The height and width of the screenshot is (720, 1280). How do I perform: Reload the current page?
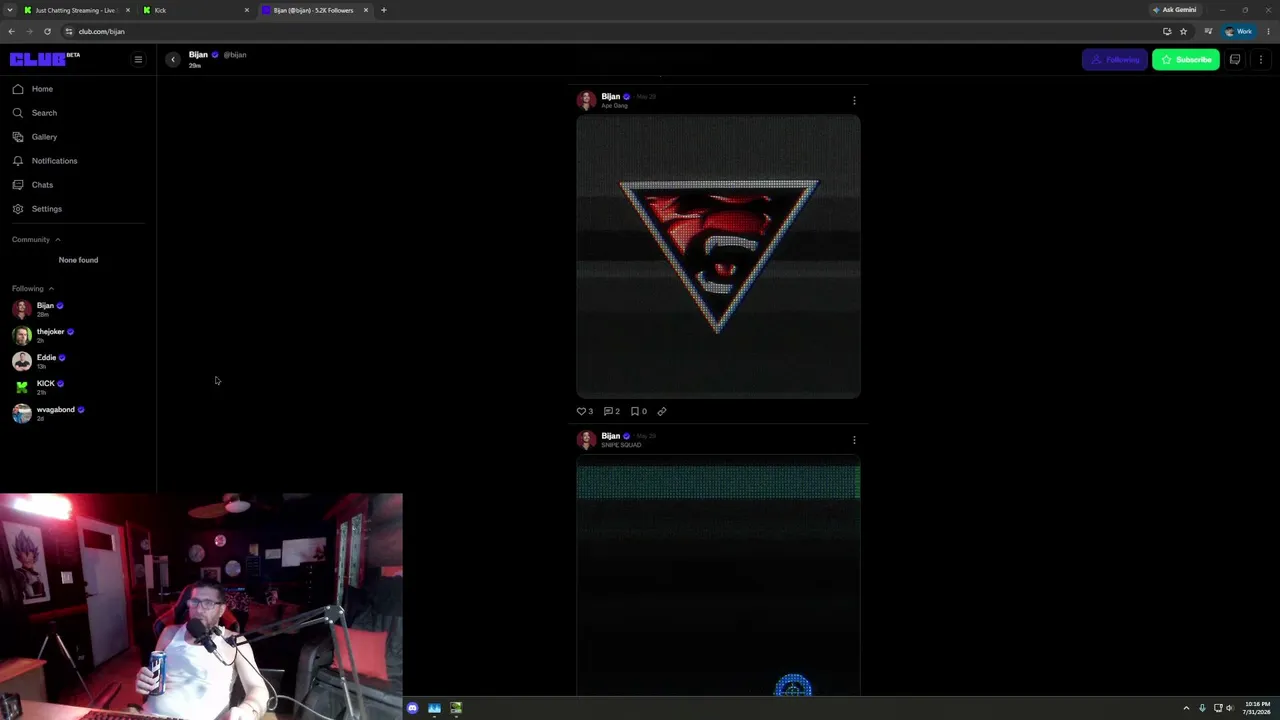(47, 31)
